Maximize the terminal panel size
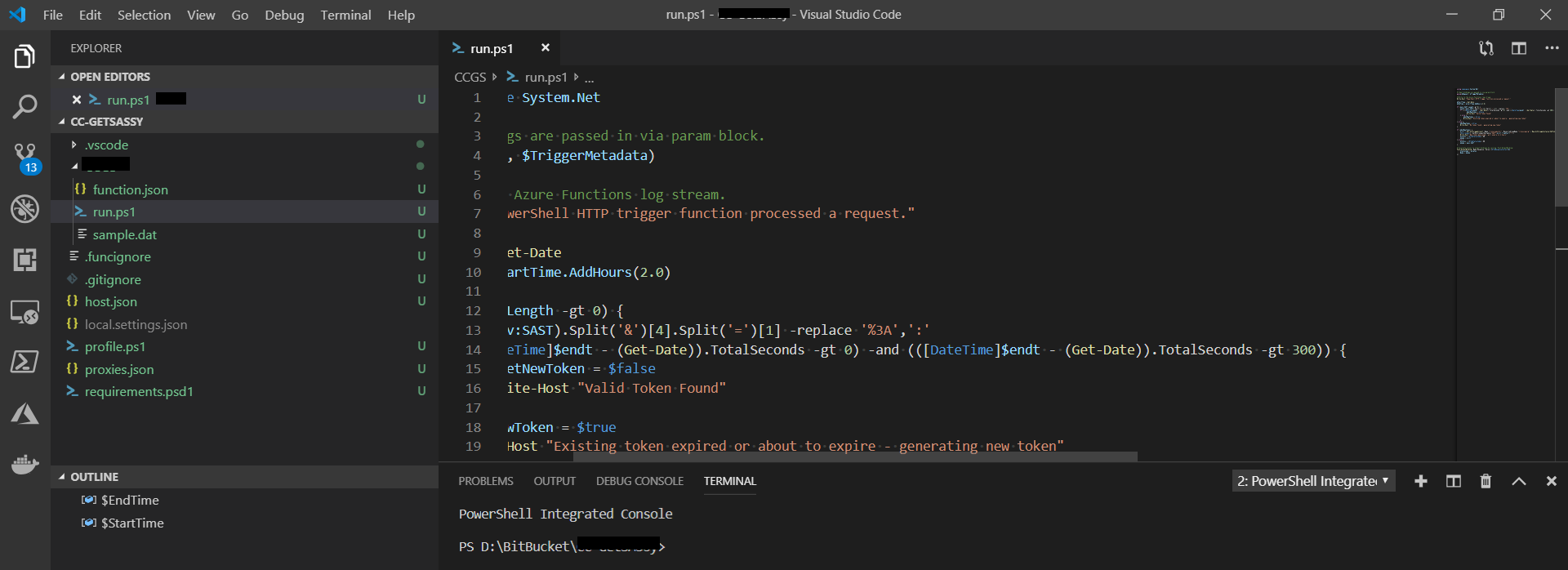This screenshot has height=570, width=1568. pyautogui.click(x=1518, y=481)
